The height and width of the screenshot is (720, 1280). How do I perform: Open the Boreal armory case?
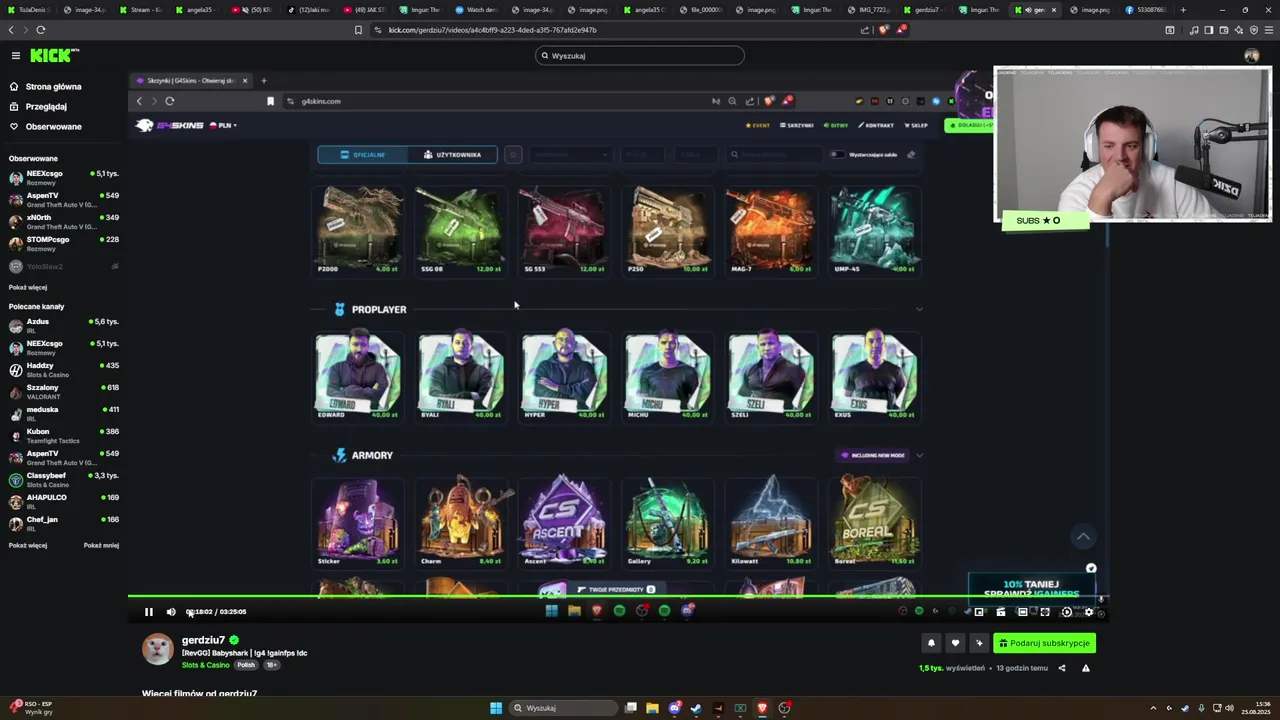click(874, 520)
